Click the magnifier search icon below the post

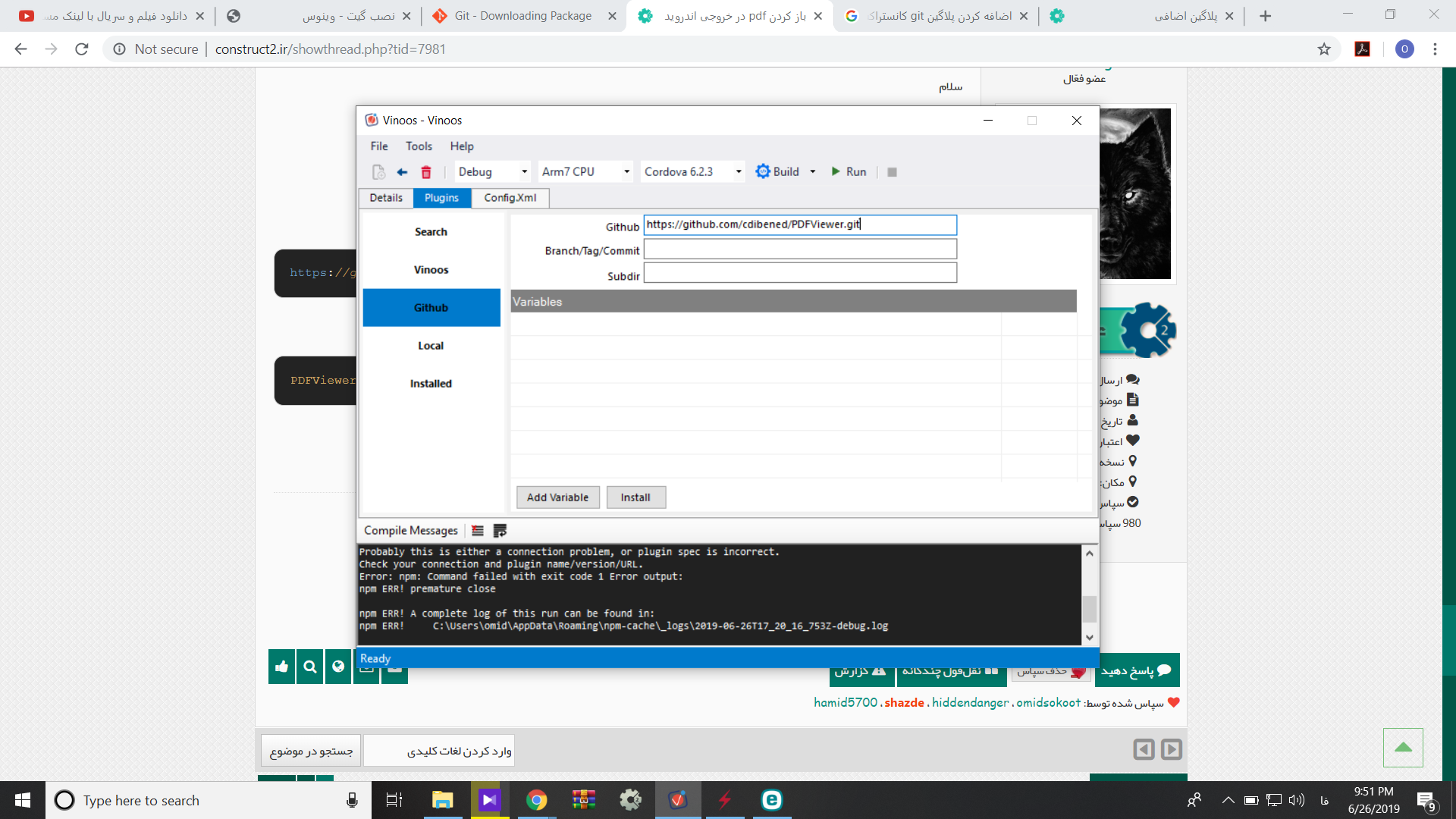point(310,667)
